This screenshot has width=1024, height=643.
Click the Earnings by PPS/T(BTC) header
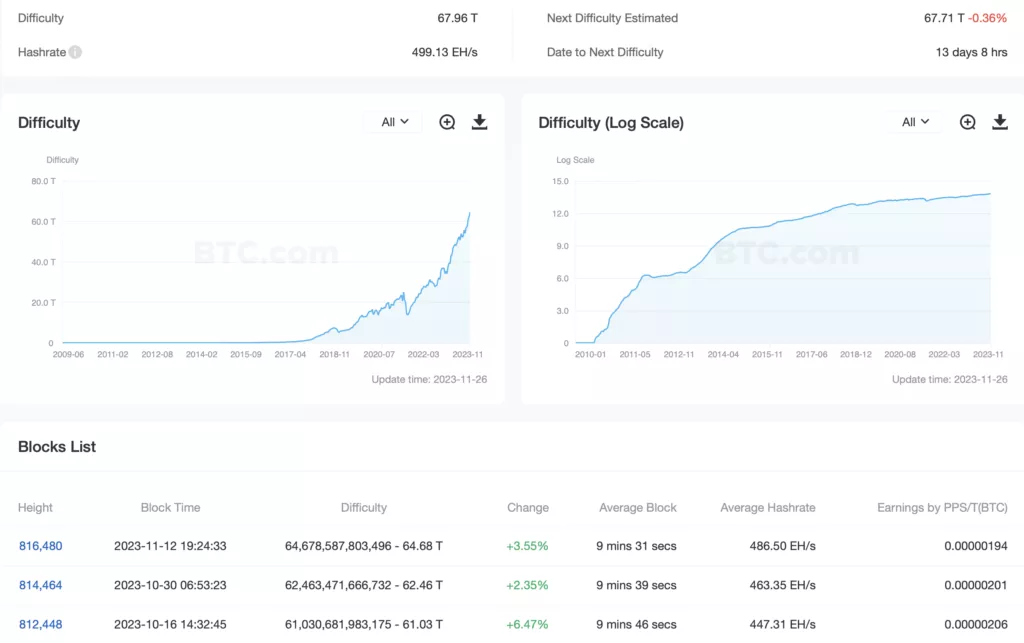(941, 507)
